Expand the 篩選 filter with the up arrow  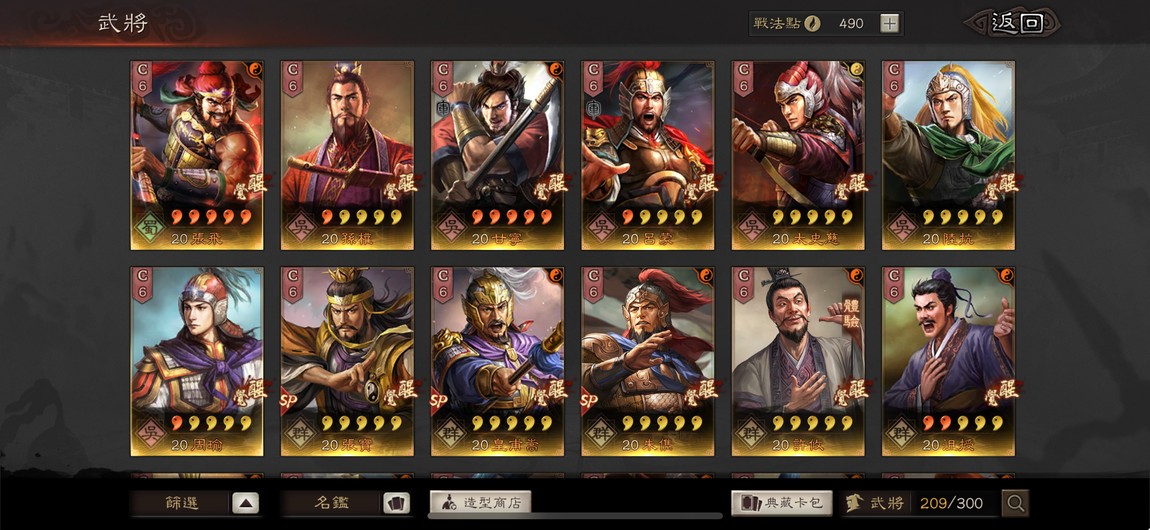pyautogui.click(x=246, y=503)
